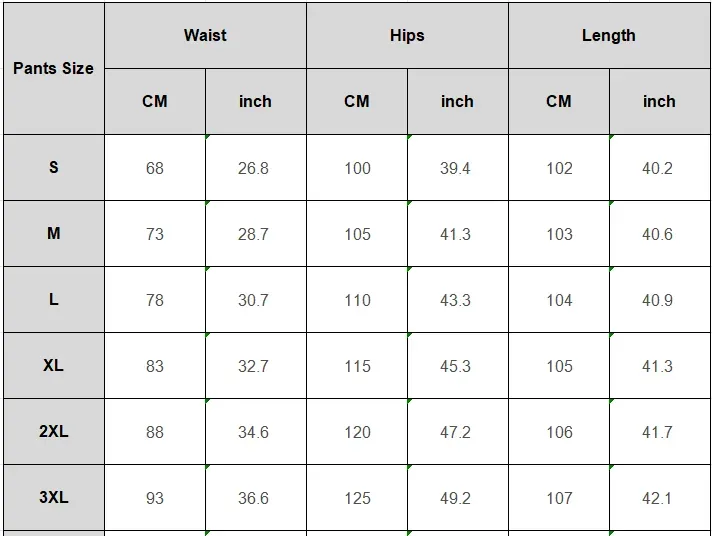Select length inch cell 42.1
The width and height of the screenshot is (712, 536).
click(657, 498)
